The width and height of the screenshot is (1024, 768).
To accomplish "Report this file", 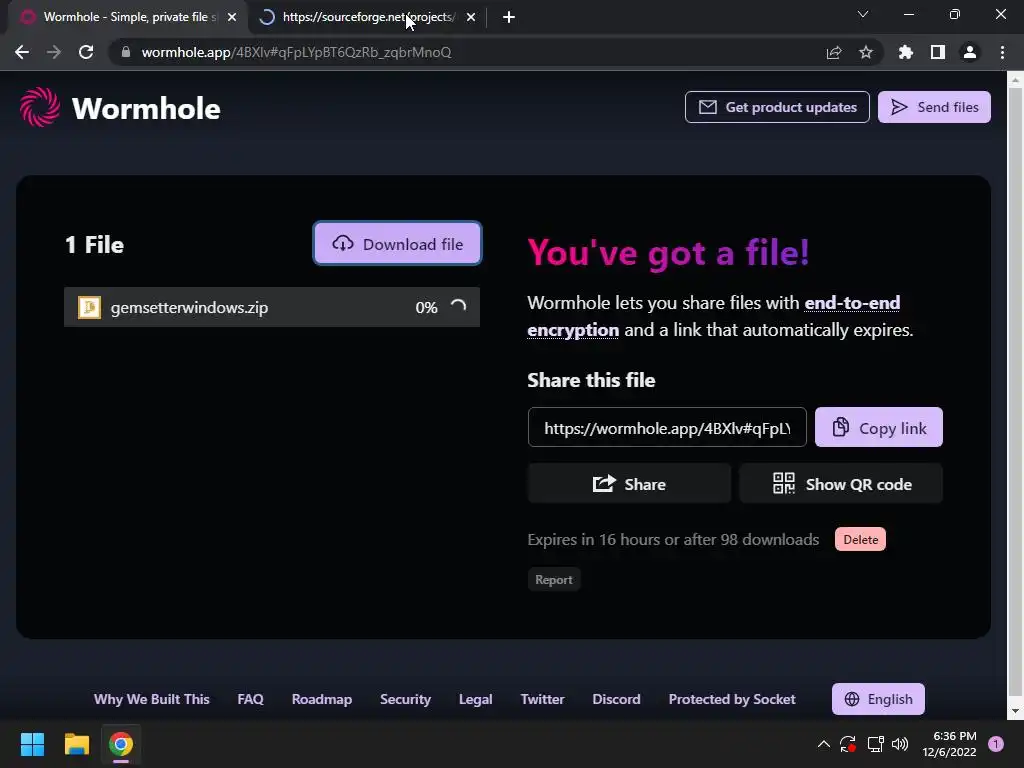I will coord(554,580).
